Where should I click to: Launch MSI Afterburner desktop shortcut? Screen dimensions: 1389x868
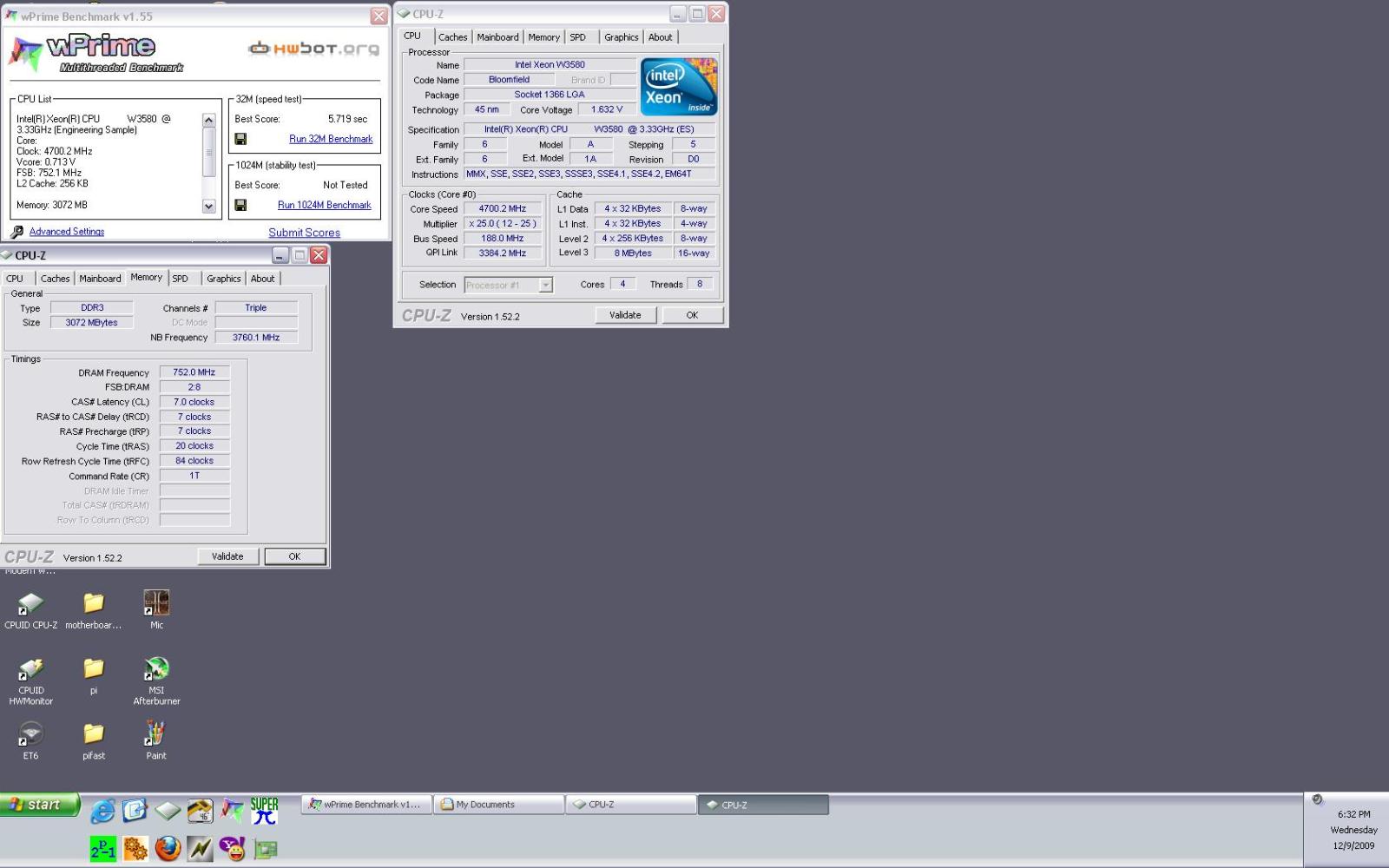pos(156,681)
